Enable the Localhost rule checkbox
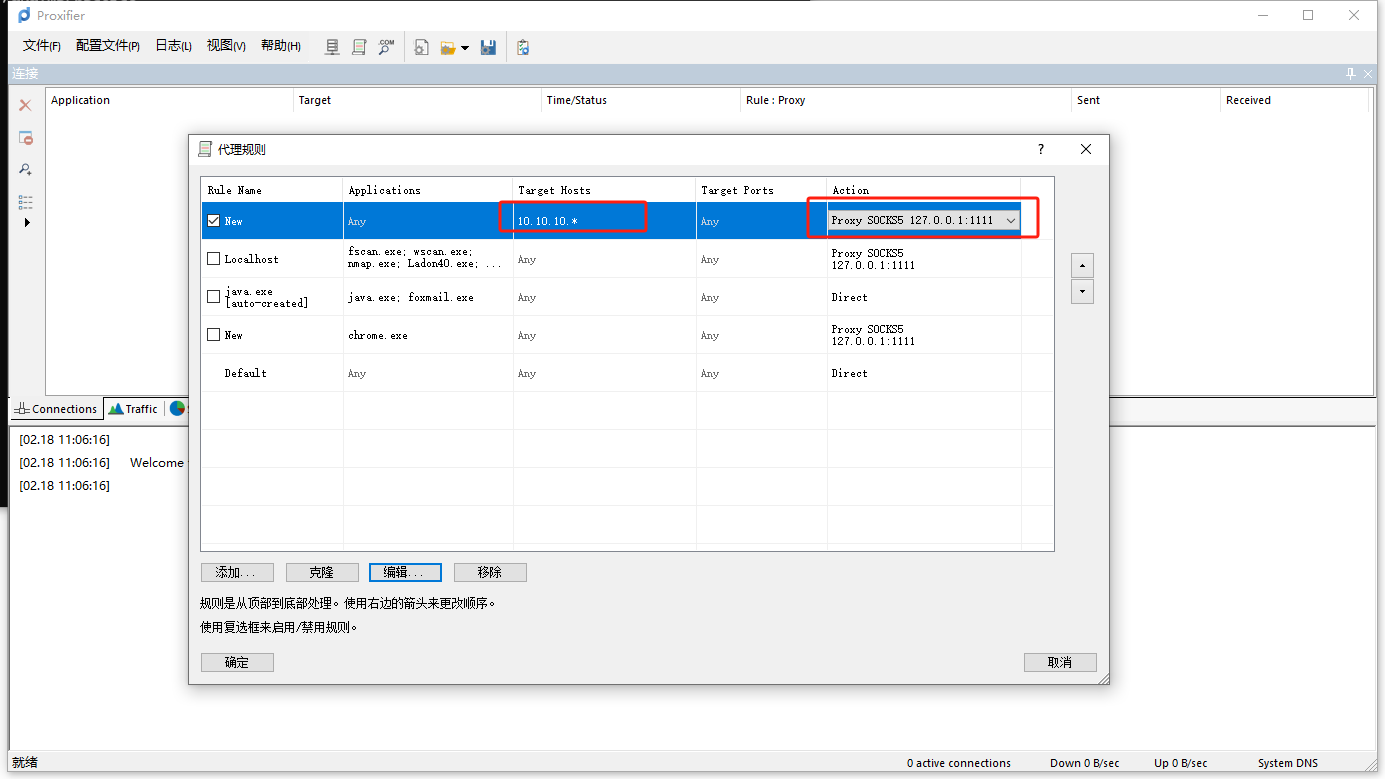 213,259
